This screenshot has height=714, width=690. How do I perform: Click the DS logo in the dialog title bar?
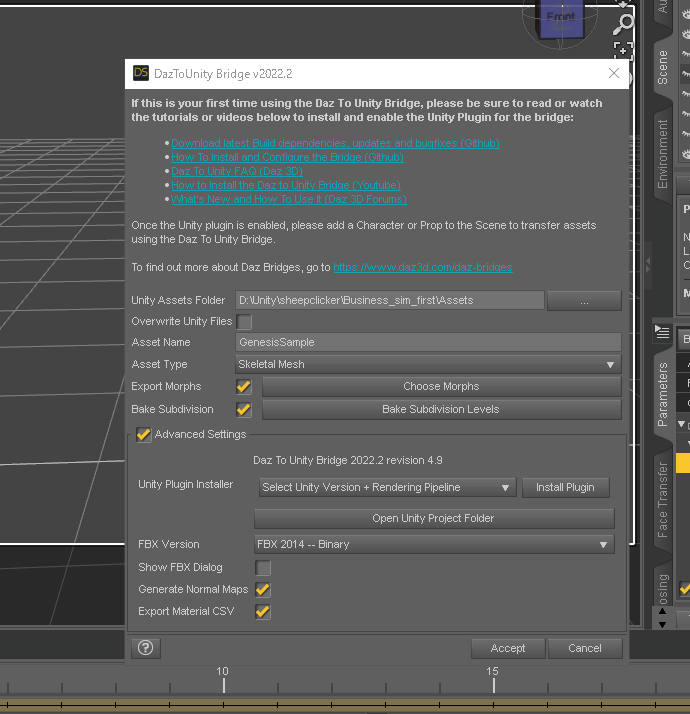coord(141,73)
